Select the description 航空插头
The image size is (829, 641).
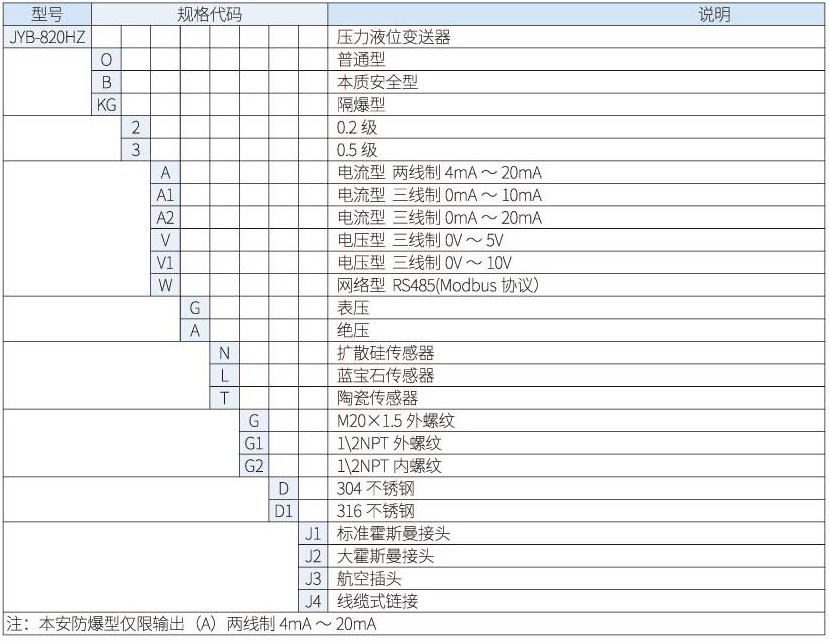click(x=369, y=579)
